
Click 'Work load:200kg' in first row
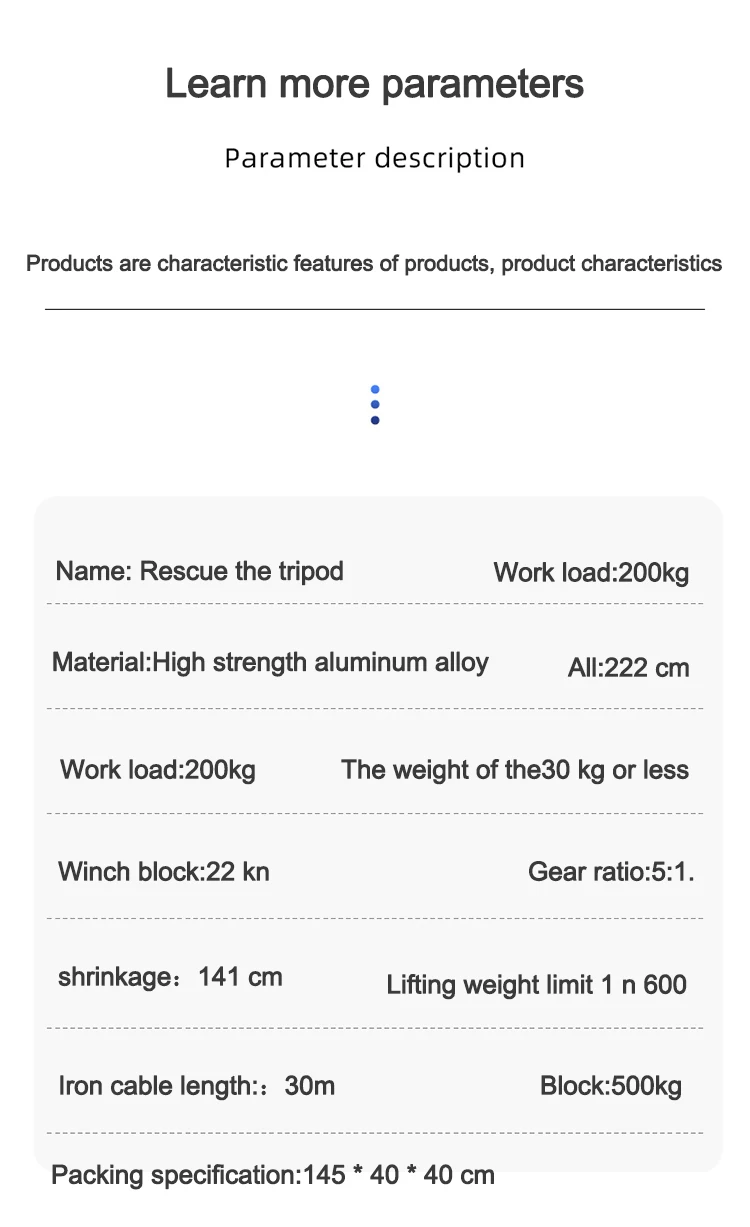pyautogui.click(x=591, y=573)
